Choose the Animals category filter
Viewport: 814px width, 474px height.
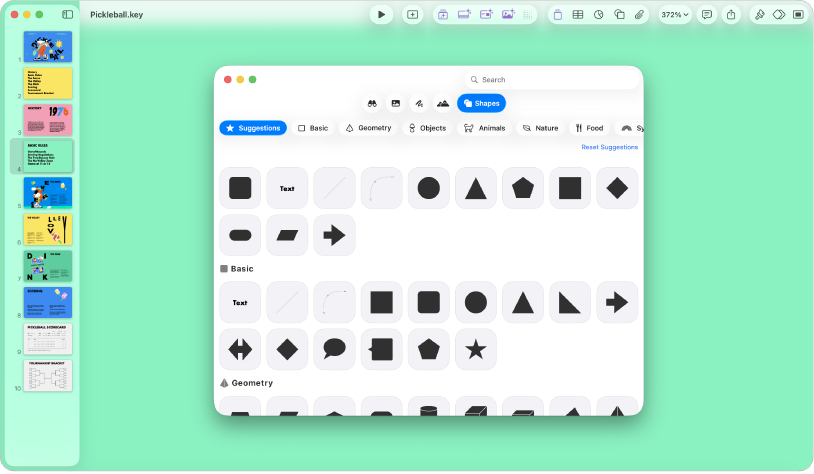click(484, 128)
